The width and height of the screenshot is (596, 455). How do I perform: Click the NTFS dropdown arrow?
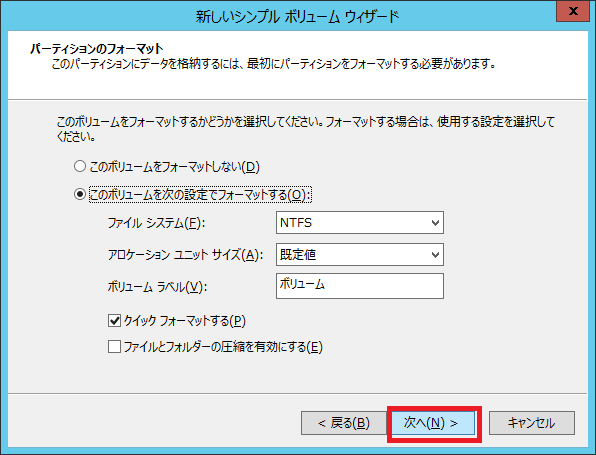click(436, 223)
